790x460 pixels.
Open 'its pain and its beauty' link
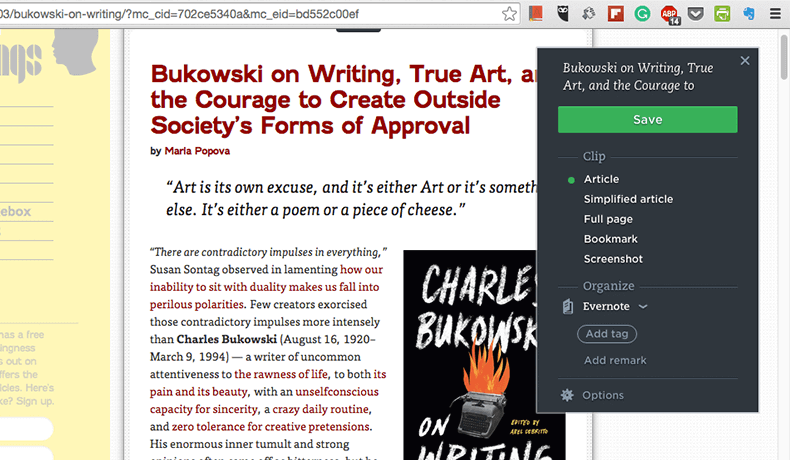point(268,383)
